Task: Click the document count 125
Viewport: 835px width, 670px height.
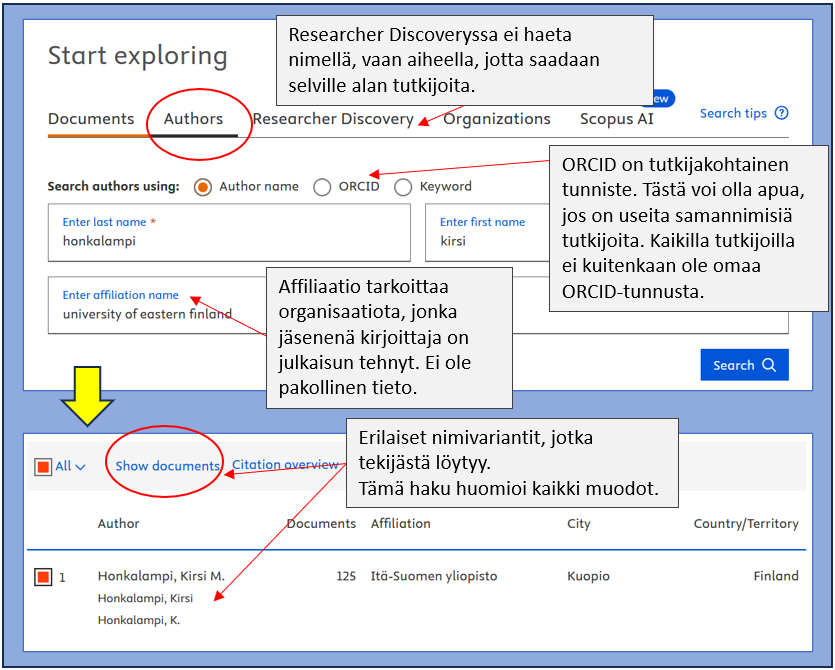Action: 346,576
